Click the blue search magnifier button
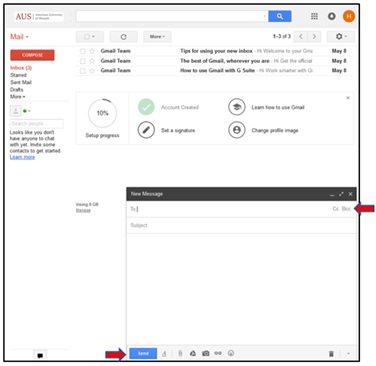Image resolution: width=376 pixels, height=366 pixels. pos(280,16)
